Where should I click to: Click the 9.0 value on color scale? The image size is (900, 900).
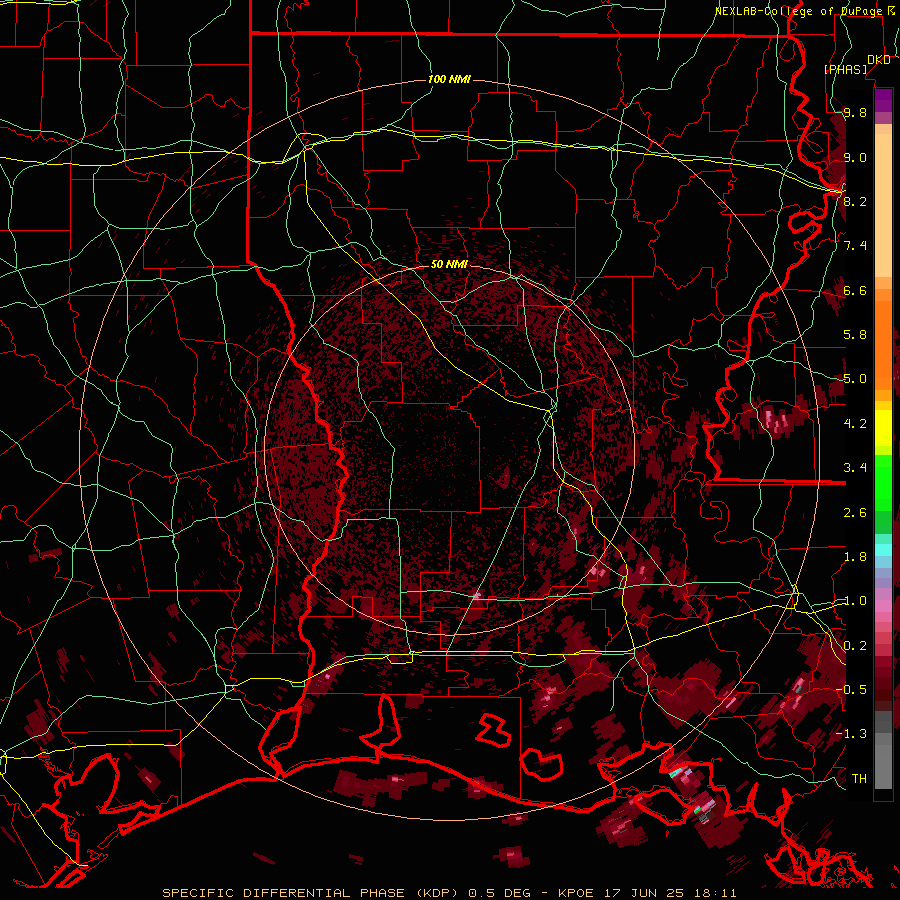coord(855,157)
